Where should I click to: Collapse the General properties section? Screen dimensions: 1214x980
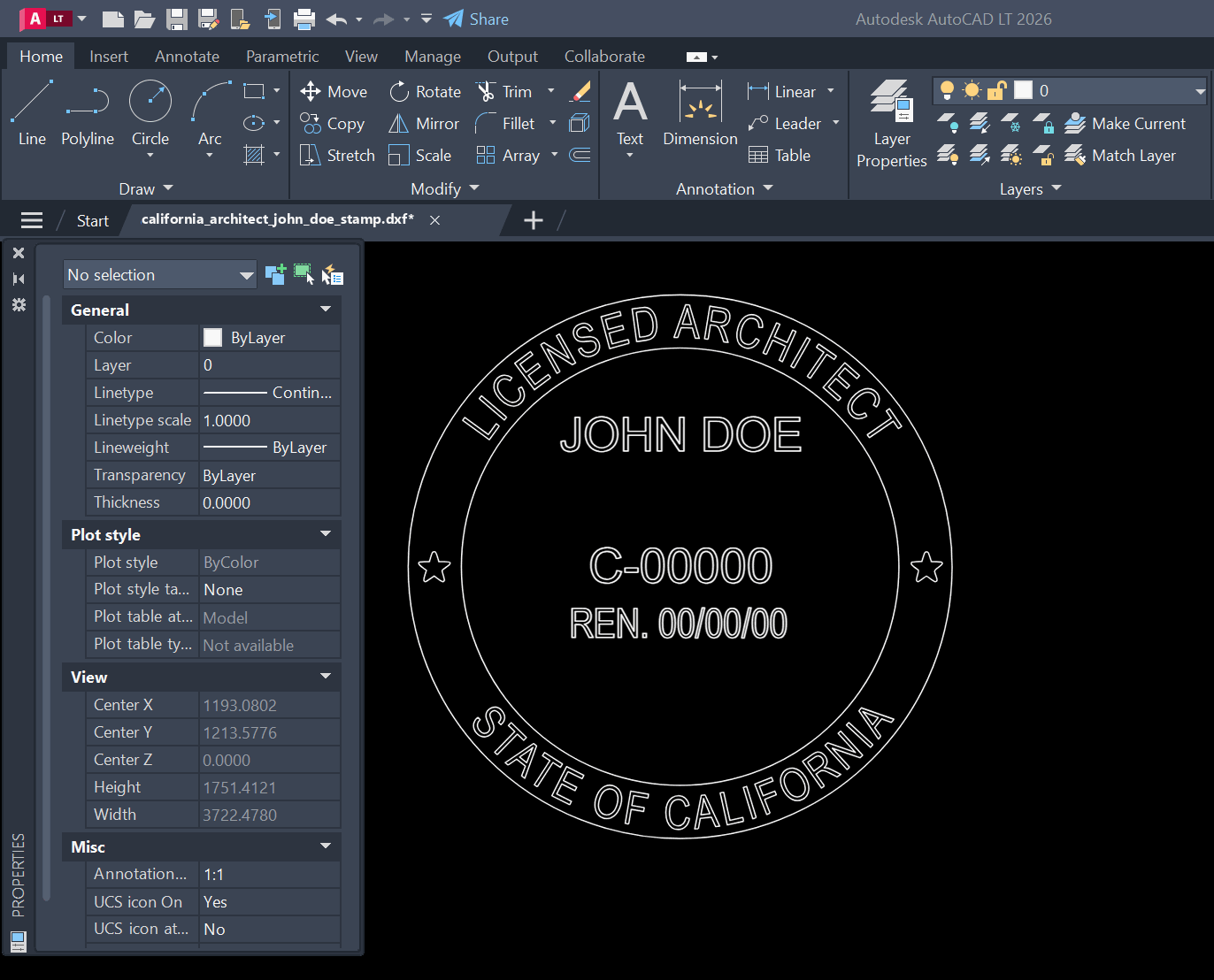click(326, 310)
